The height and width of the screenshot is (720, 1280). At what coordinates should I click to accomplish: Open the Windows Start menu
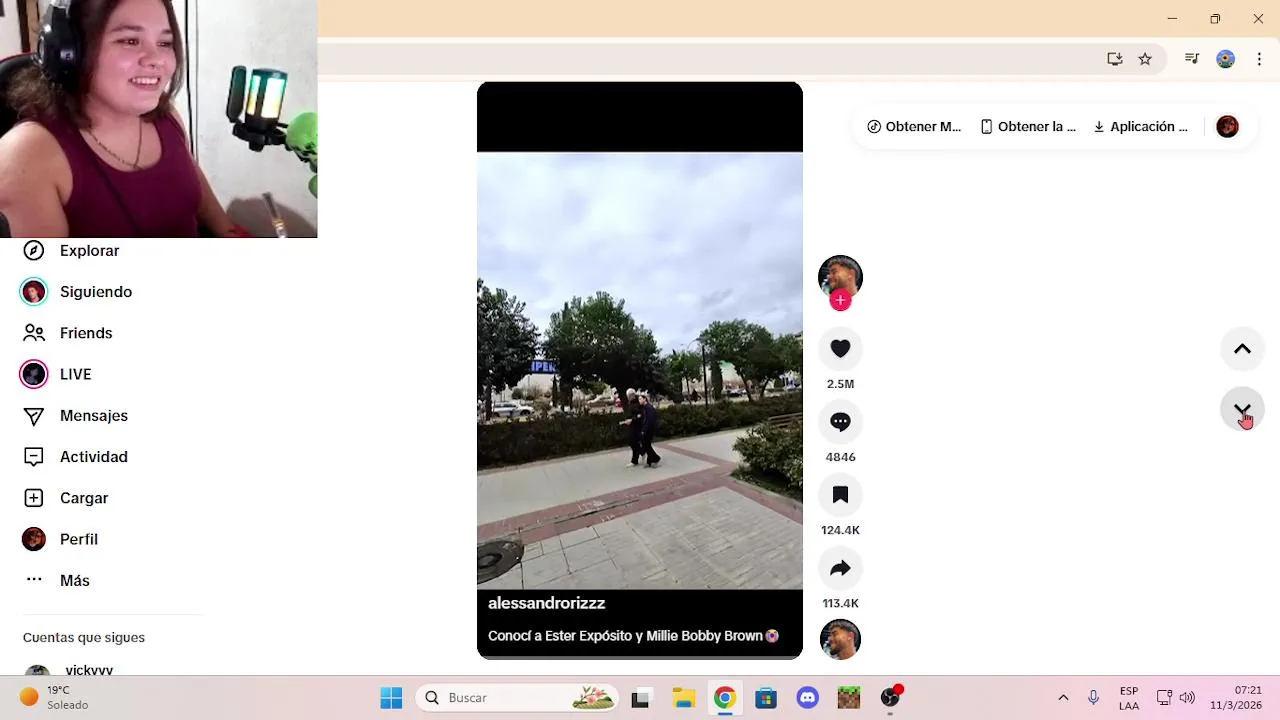pyautogui.click(x=391, y=698)
